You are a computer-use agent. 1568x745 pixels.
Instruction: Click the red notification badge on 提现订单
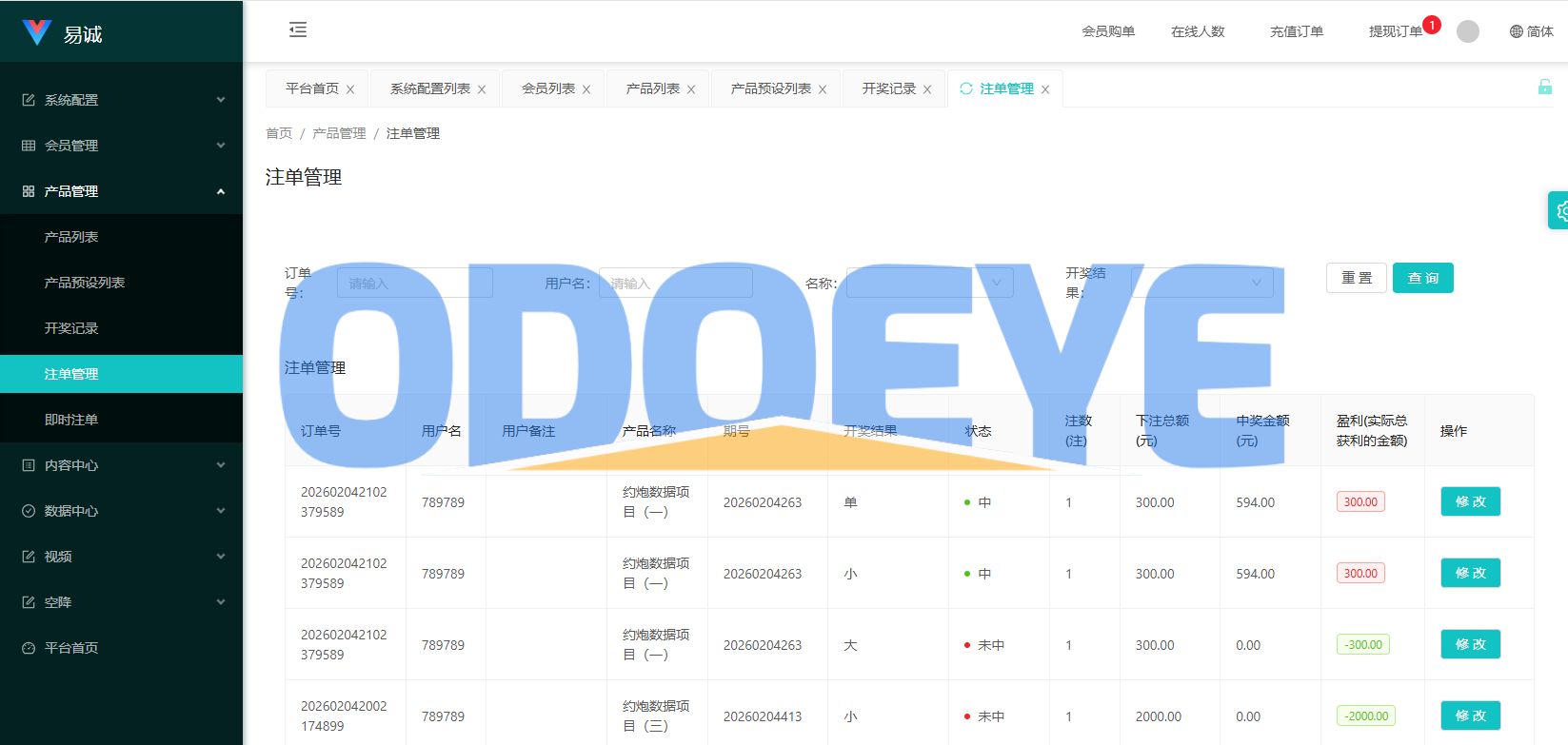pyautogui.click(x=1432, y=25)
